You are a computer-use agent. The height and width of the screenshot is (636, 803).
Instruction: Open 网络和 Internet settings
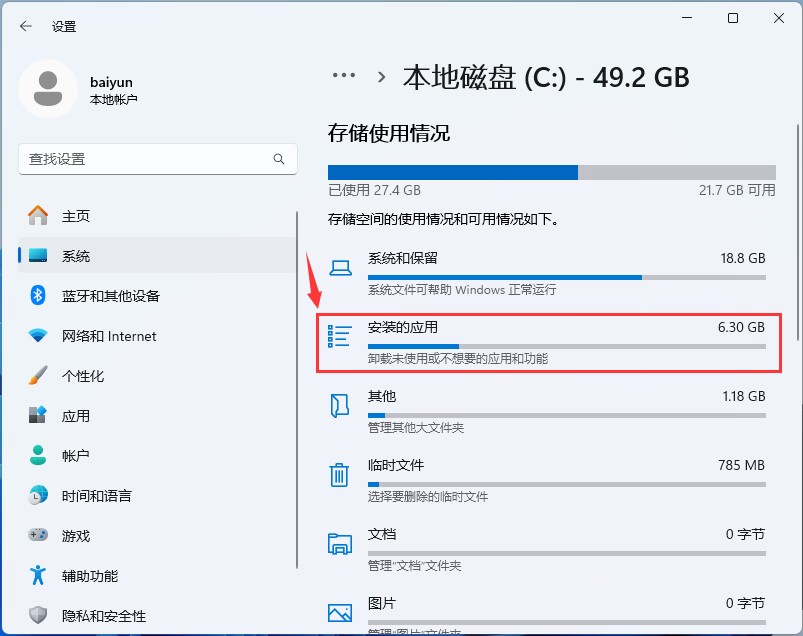point(157,335)
